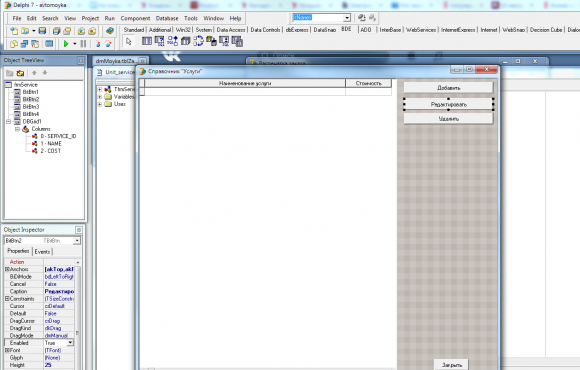
Task: Open the Enabled property value dropdown
Action: [70, 343]
